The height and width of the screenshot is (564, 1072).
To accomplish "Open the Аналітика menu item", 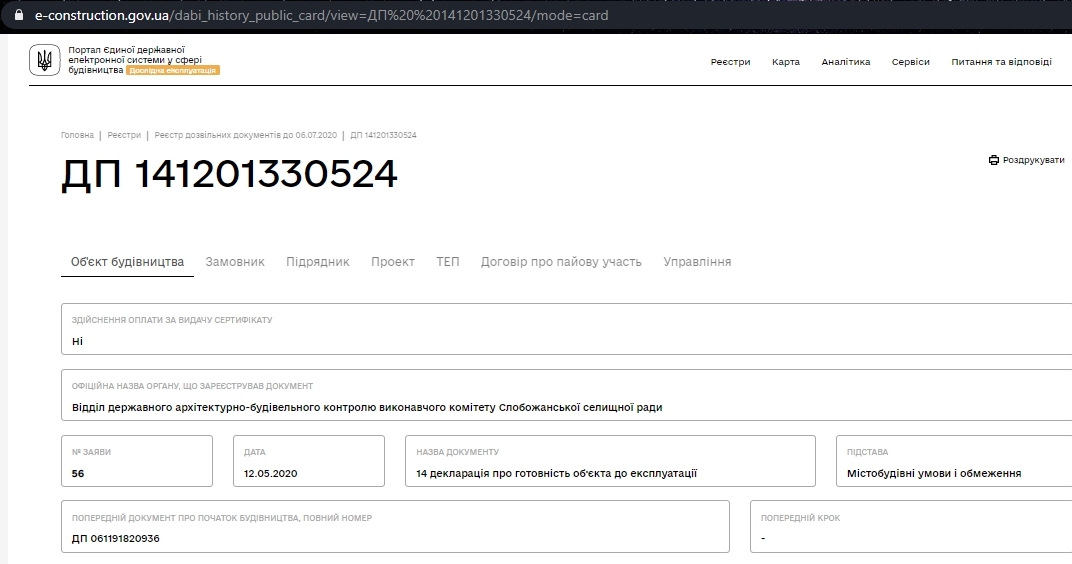I will pyautogui.click(x=846, y=62).
